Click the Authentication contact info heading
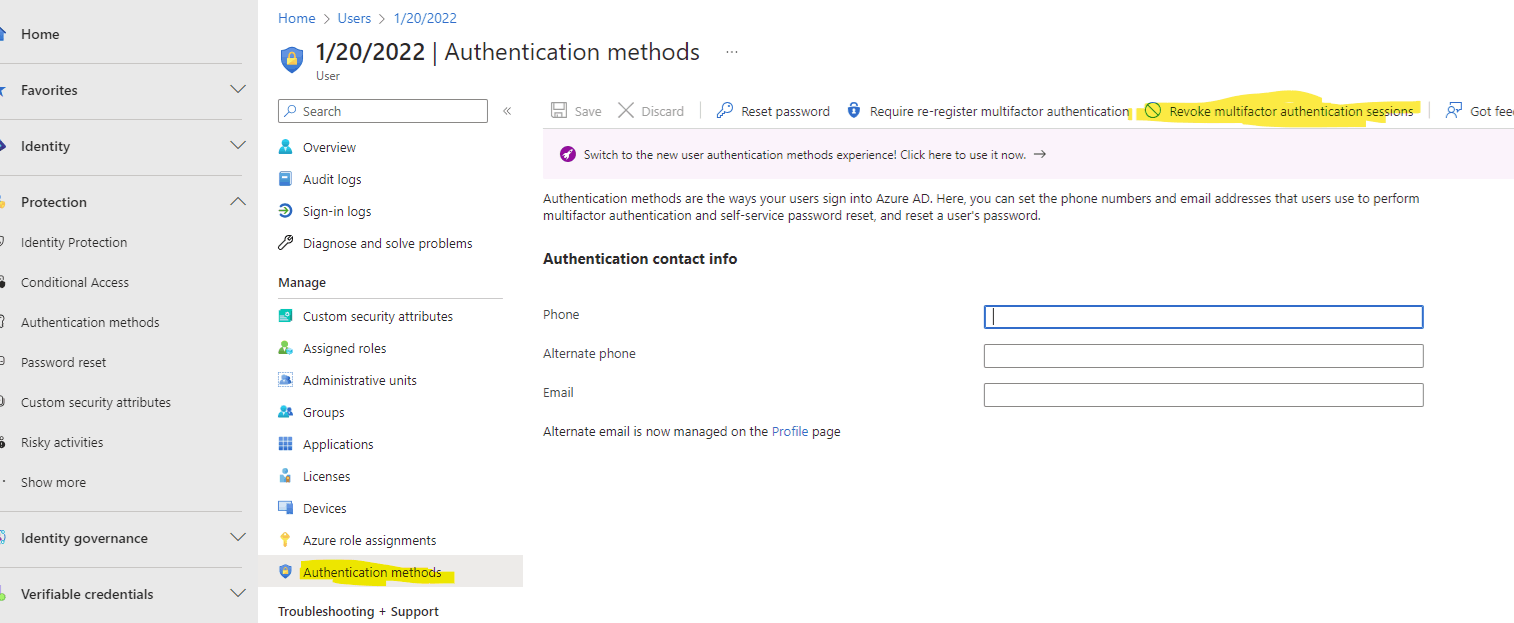1514x623 pixels. 640,259
